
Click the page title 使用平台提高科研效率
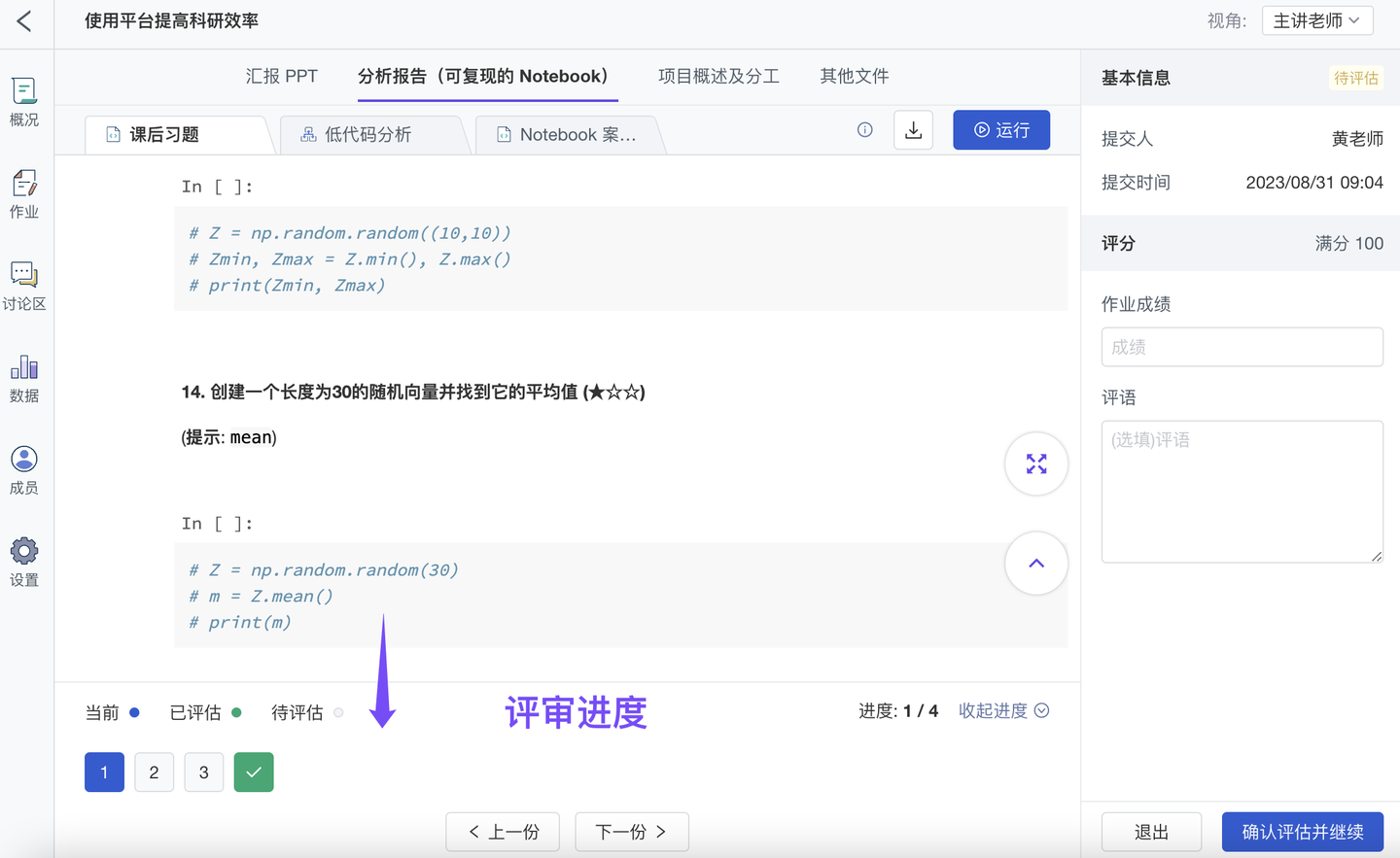(171, 21)
